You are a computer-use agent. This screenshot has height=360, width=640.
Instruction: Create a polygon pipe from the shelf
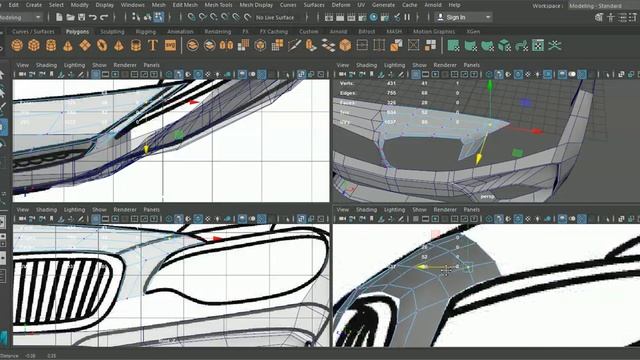click(136, 45)
